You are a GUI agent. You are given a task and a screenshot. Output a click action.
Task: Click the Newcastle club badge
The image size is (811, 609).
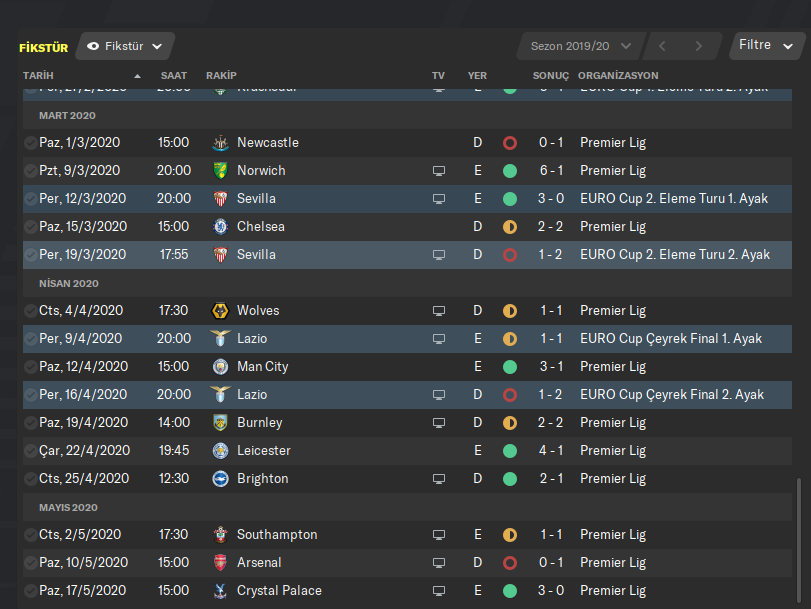220,143
